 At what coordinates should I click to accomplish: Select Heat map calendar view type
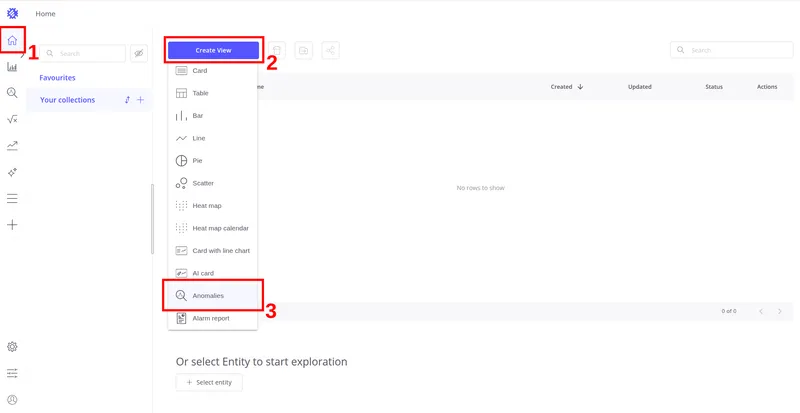tap(212, 228)
